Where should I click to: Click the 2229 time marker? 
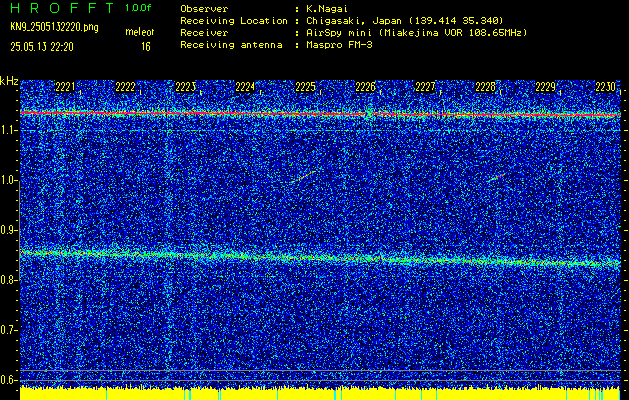coord(546,87)
